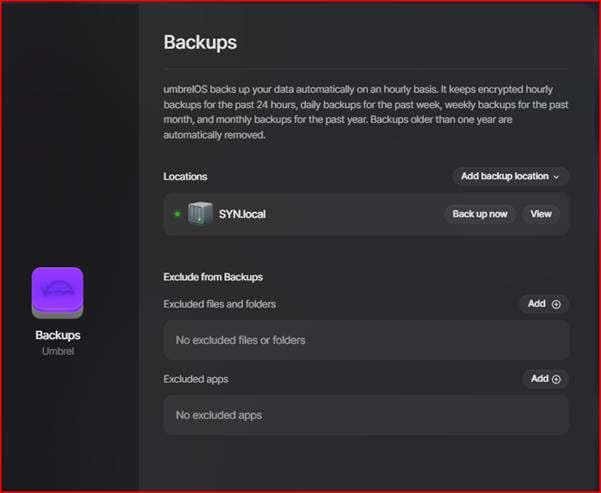
Task: Click the plus icon for excluded files
Action: click(557, 304)
